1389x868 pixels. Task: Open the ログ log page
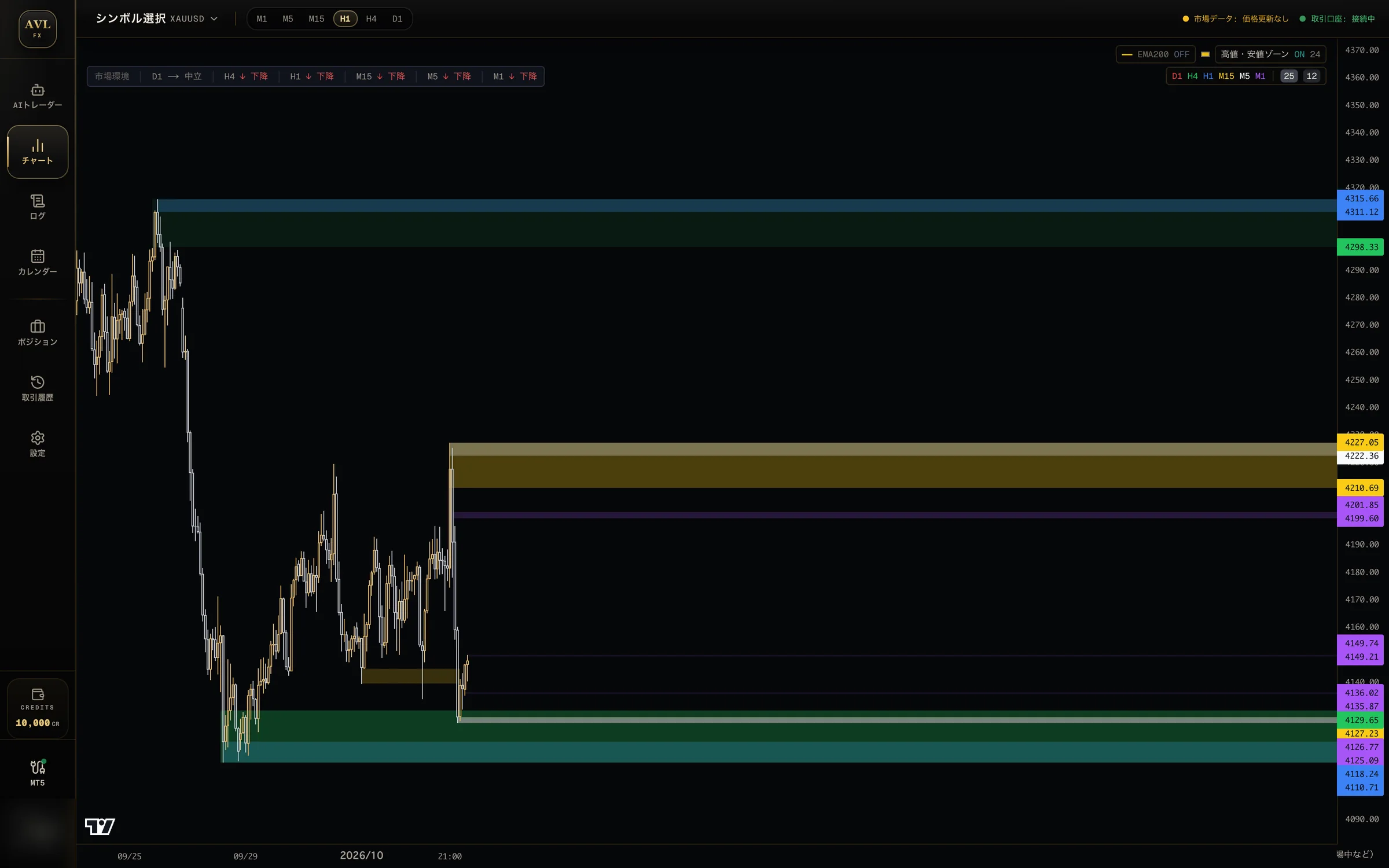click(38, 207)
